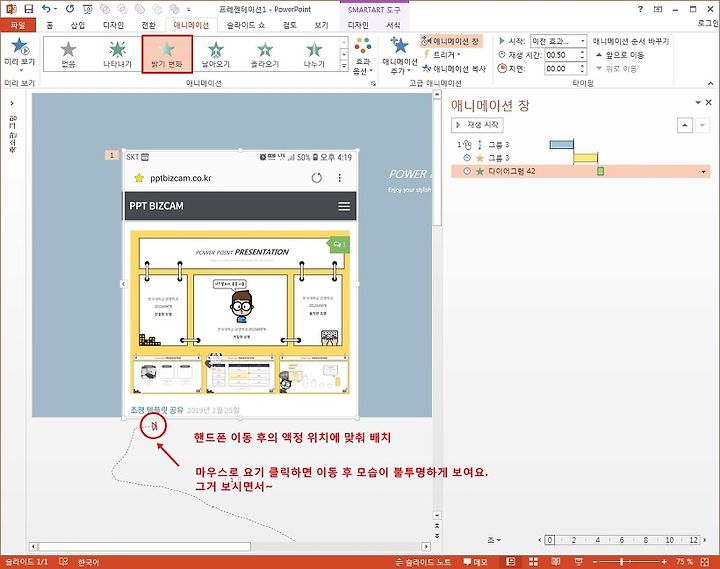This screenshot has width=720, height=569.
Task: Click the 재생 시작 play button
Action: [478, 125]
